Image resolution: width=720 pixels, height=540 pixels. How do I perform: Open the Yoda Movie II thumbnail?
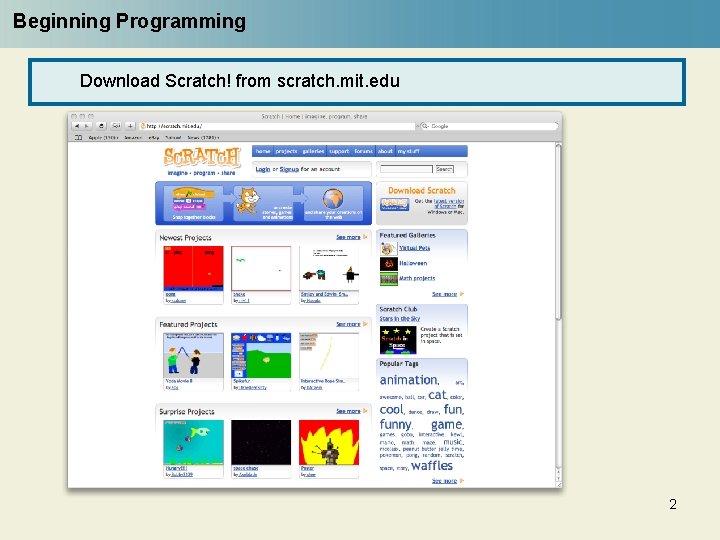coord(193,355)
